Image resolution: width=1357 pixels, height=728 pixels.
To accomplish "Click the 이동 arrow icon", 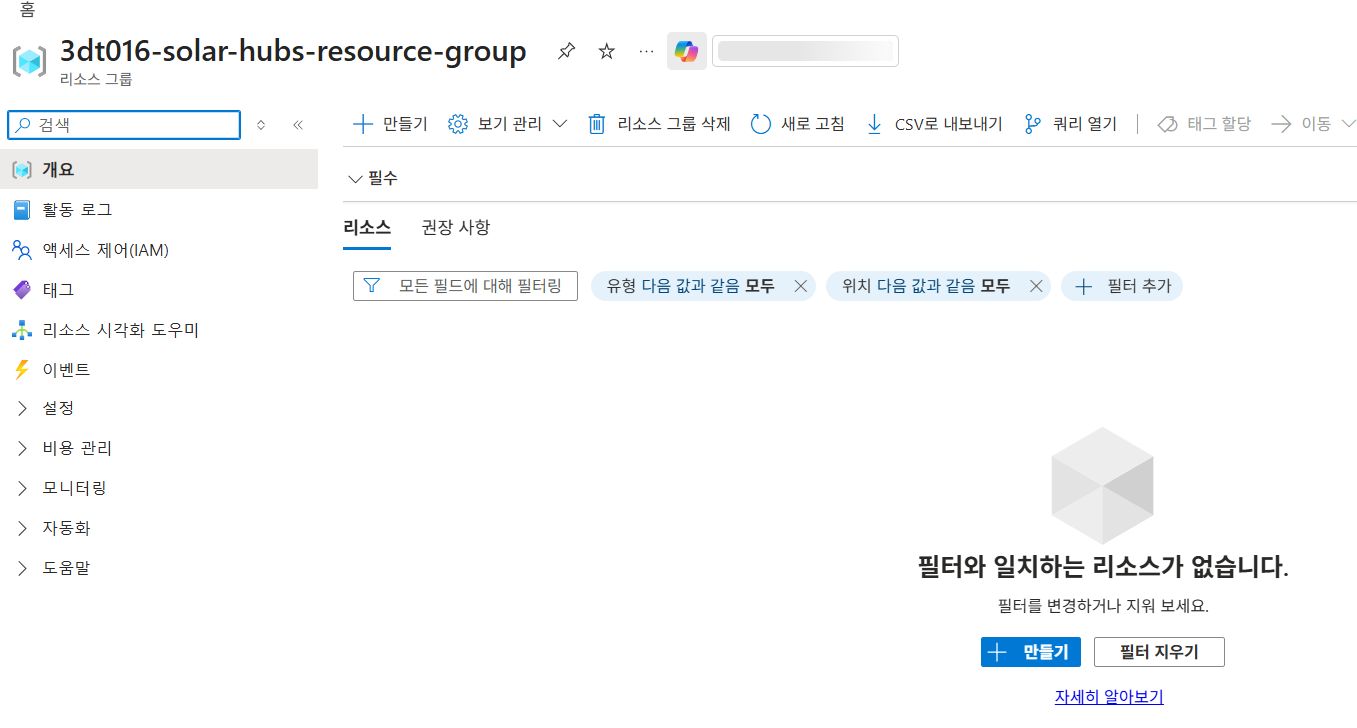I will (1282, 124).
